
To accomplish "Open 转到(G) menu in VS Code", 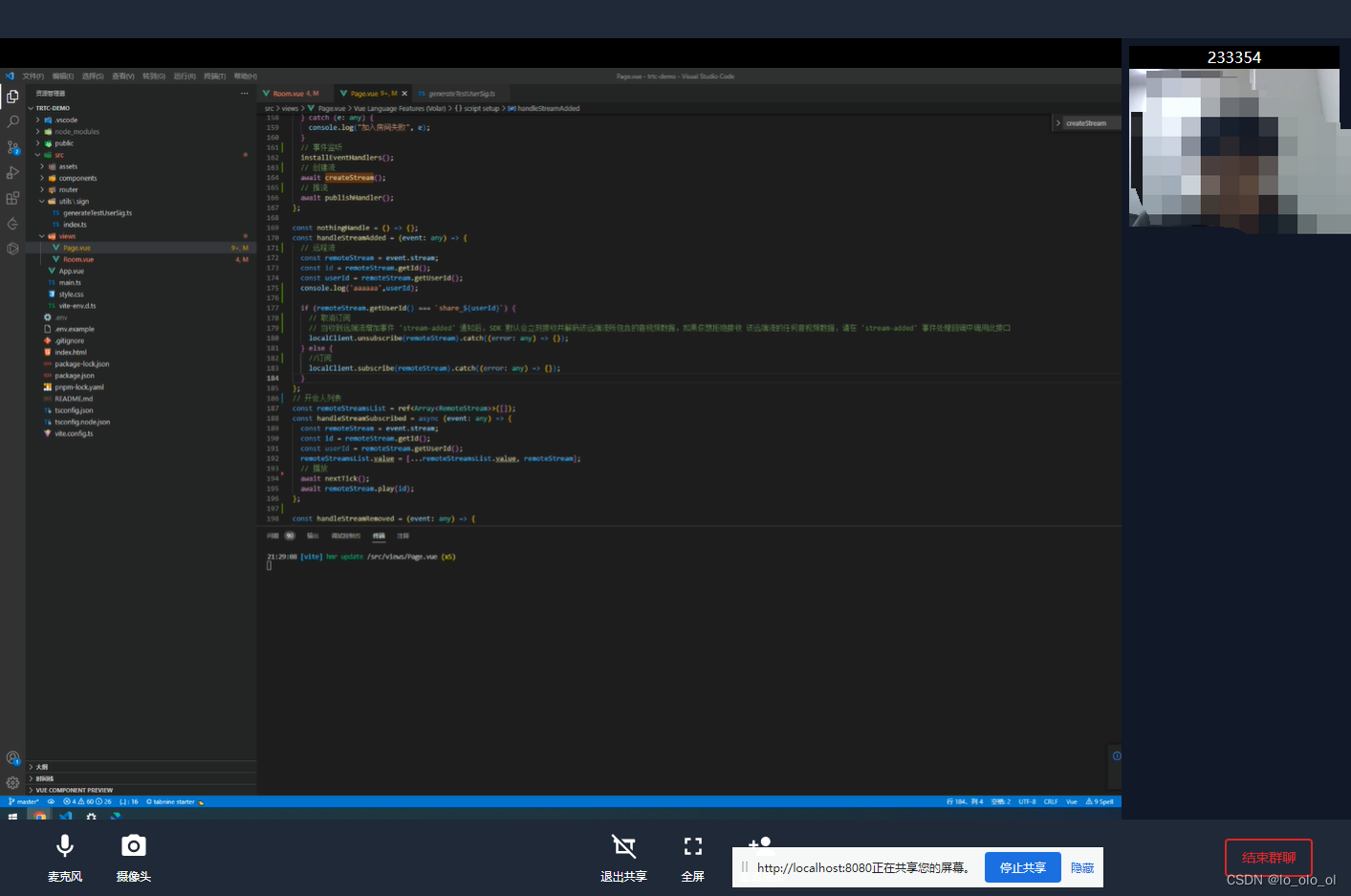I will [154, 76].
